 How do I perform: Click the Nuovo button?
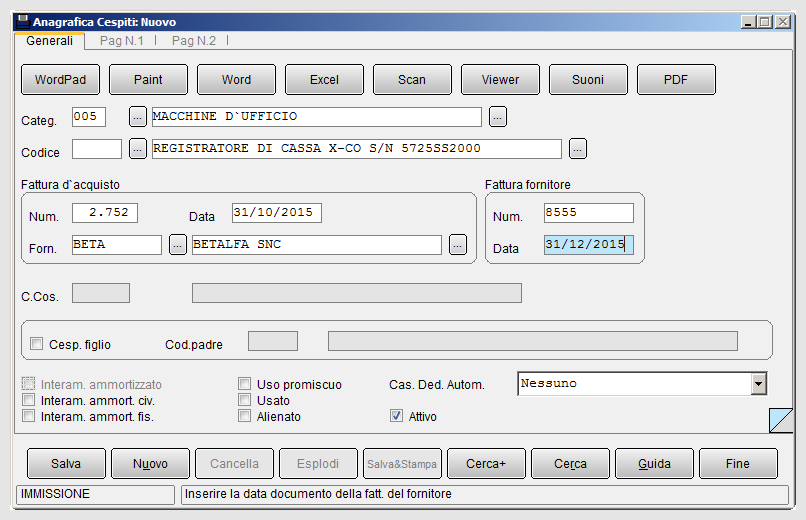[151, 463]
